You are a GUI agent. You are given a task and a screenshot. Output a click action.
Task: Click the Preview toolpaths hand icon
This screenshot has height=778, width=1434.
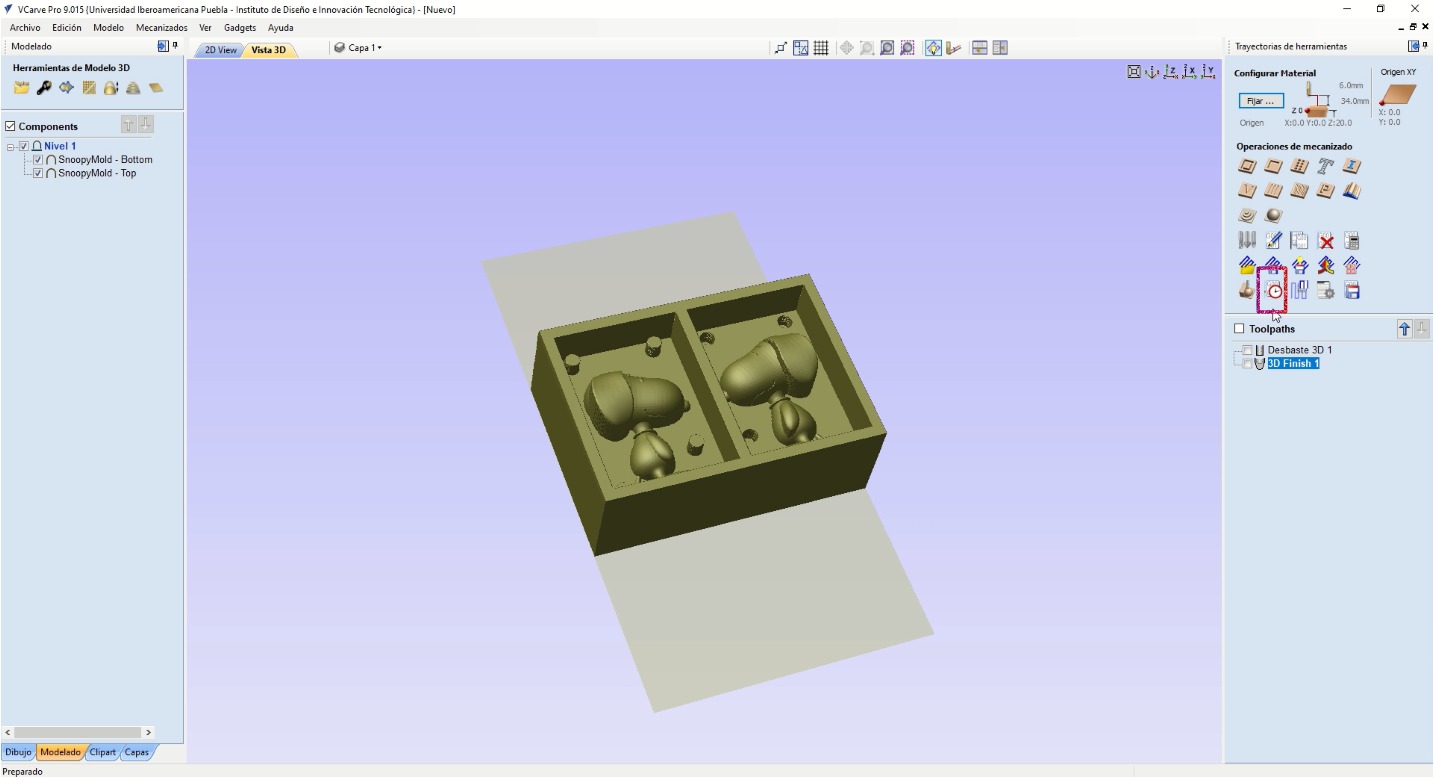1247,291
